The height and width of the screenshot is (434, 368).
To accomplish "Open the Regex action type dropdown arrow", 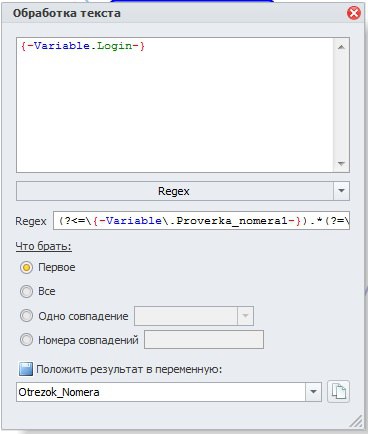I will (341, 191).
